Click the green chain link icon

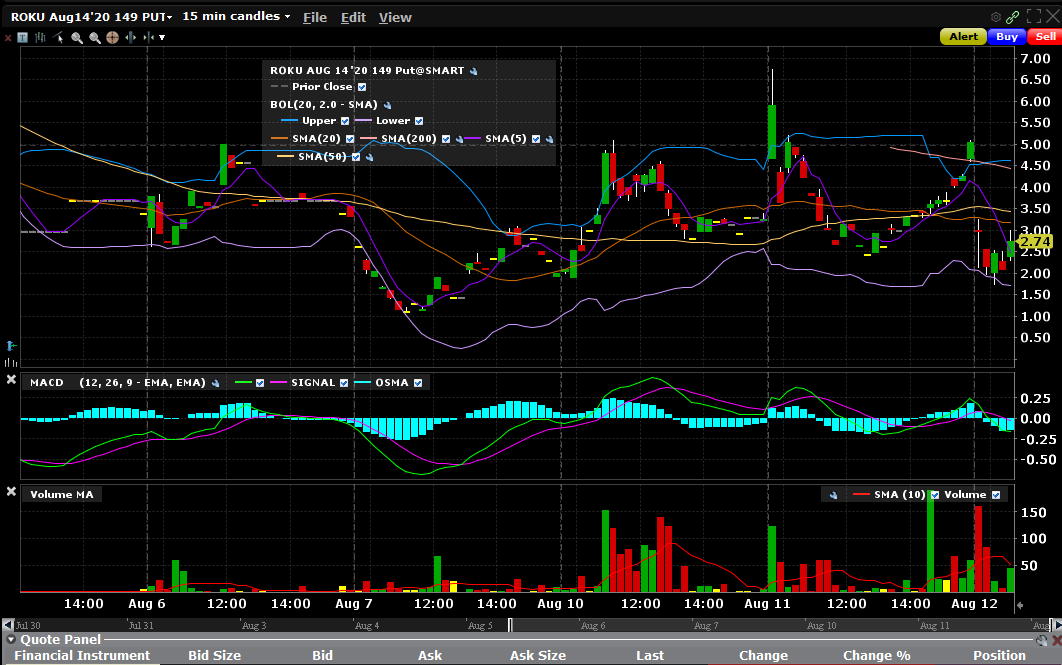pos(1013,17)
